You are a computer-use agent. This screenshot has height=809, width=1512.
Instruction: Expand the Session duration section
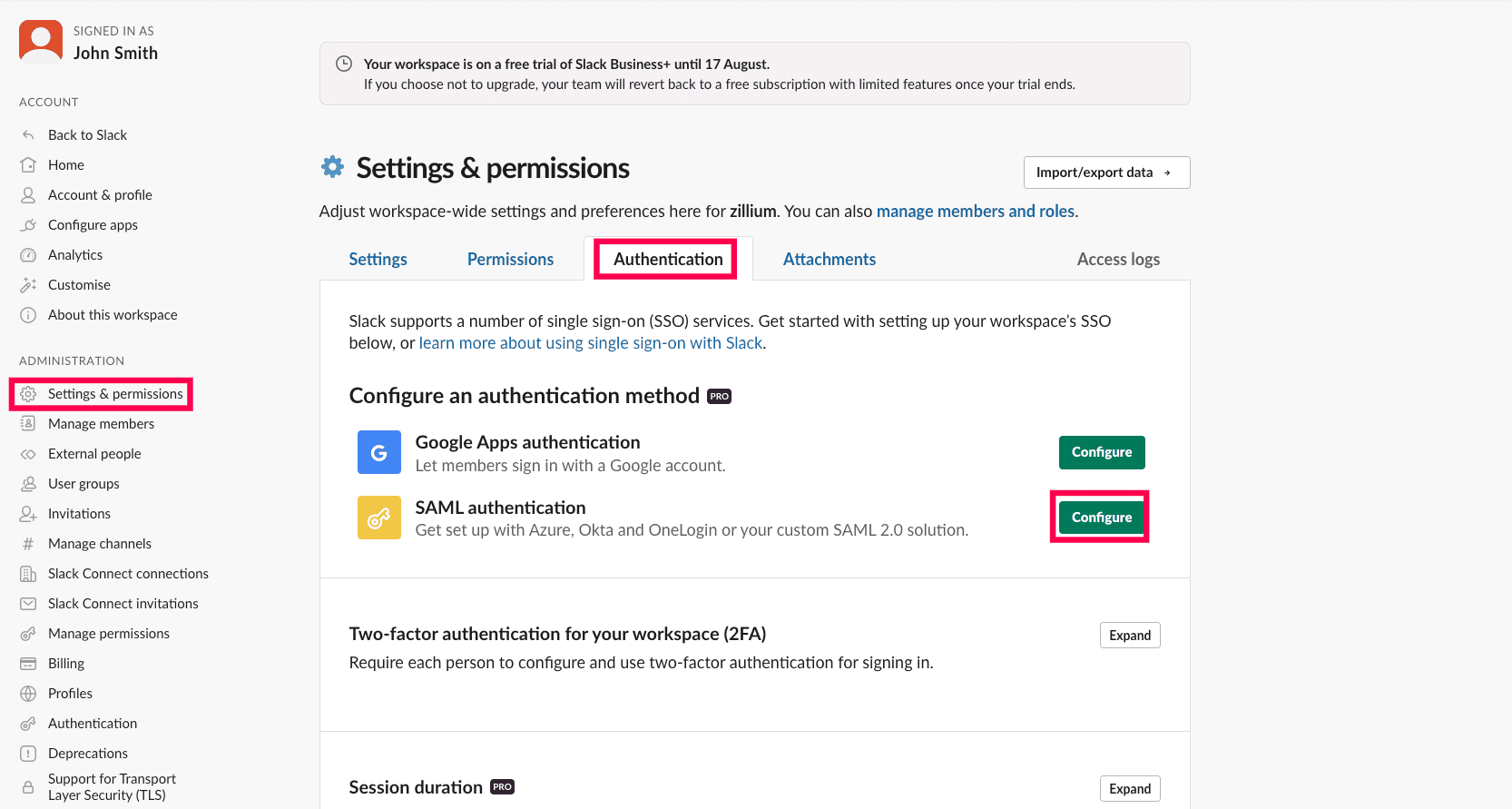(x=1129, y=788)
